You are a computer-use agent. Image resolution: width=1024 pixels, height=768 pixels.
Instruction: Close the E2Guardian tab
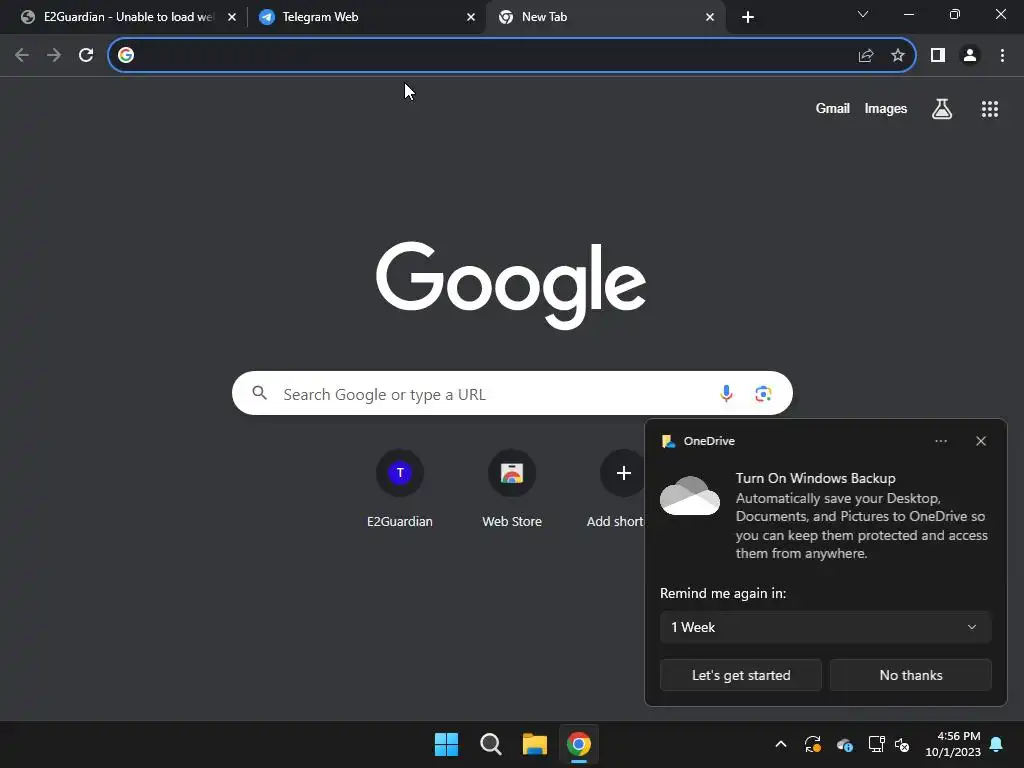click(232, 17)
